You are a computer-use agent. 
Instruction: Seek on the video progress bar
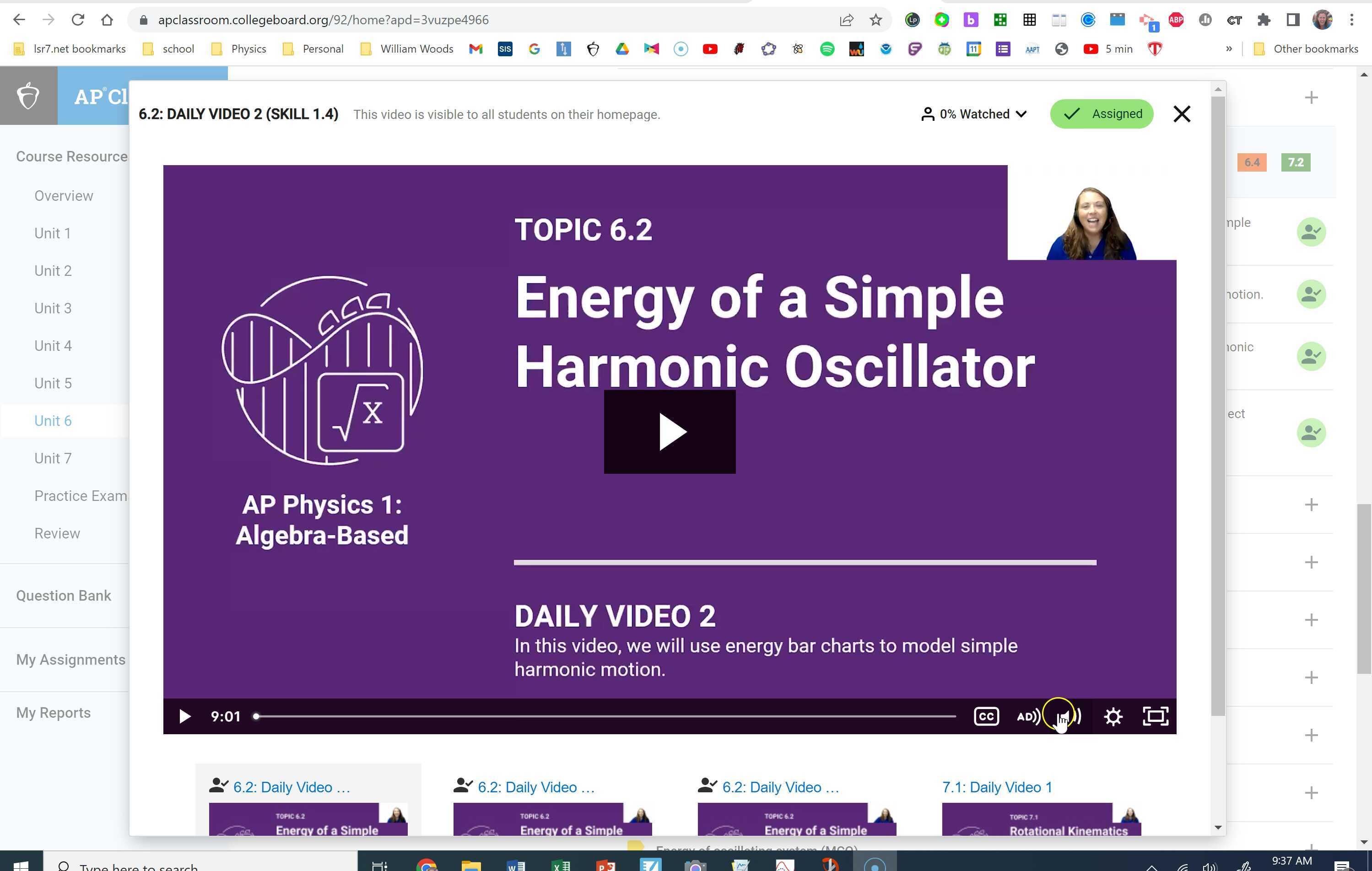click(605, 717)
